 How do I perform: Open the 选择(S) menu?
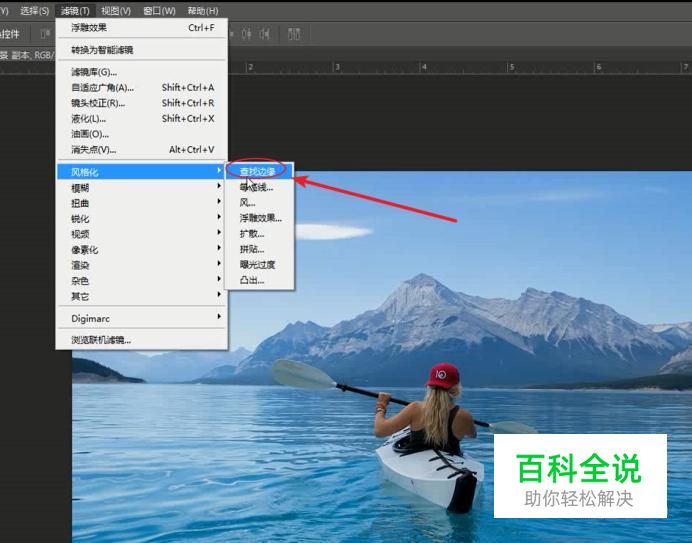pos(34,11)
